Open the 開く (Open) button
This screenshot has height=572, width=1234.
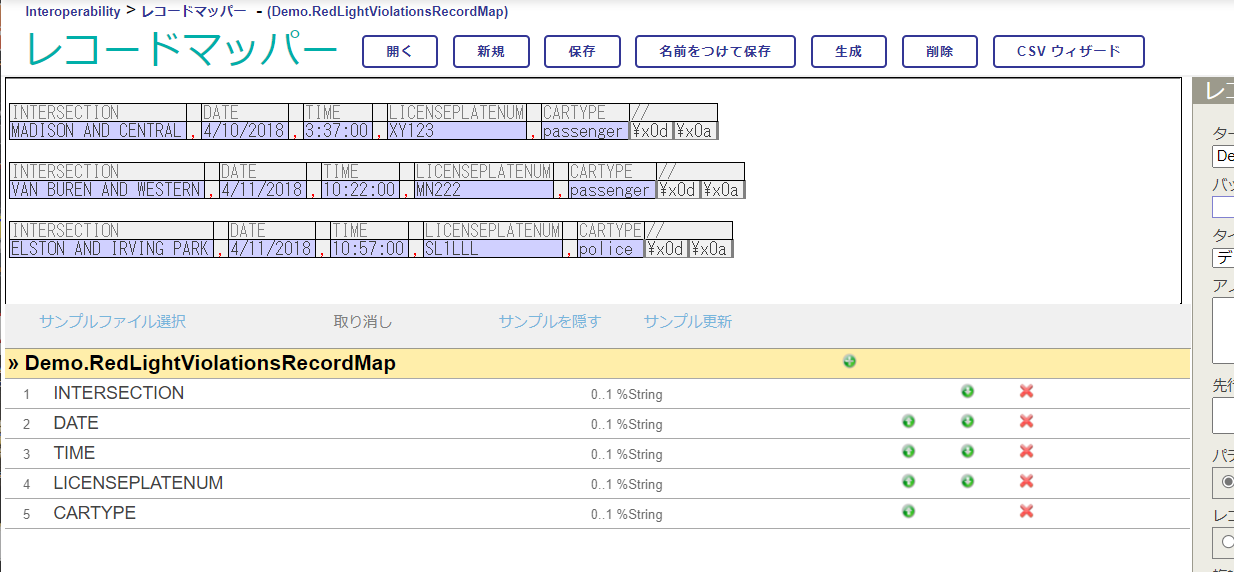pyautogui.click(x=399, y=52)
